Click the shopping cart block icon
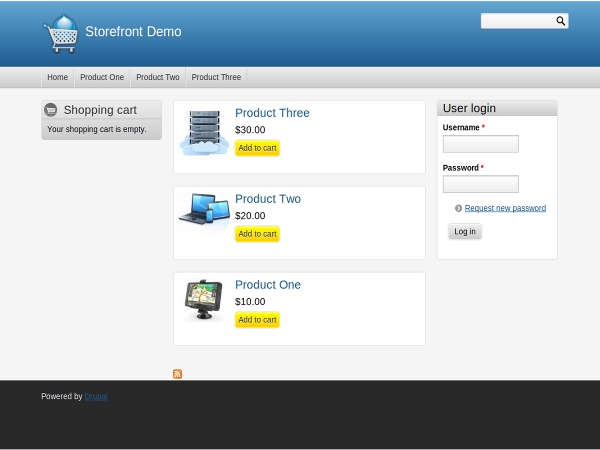600x450 pixels. (51, 110)
